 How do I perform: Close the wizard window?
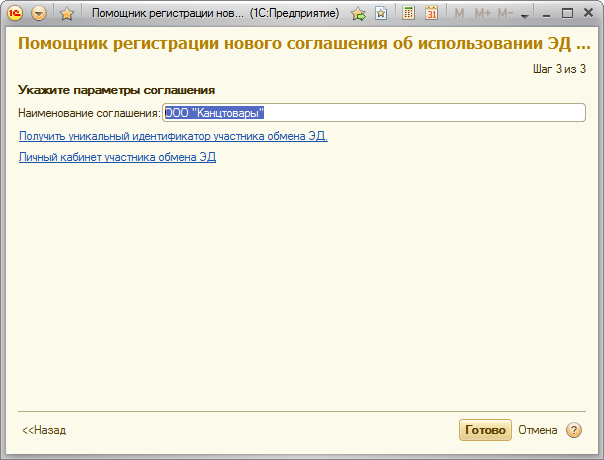(x=588, y=13)
